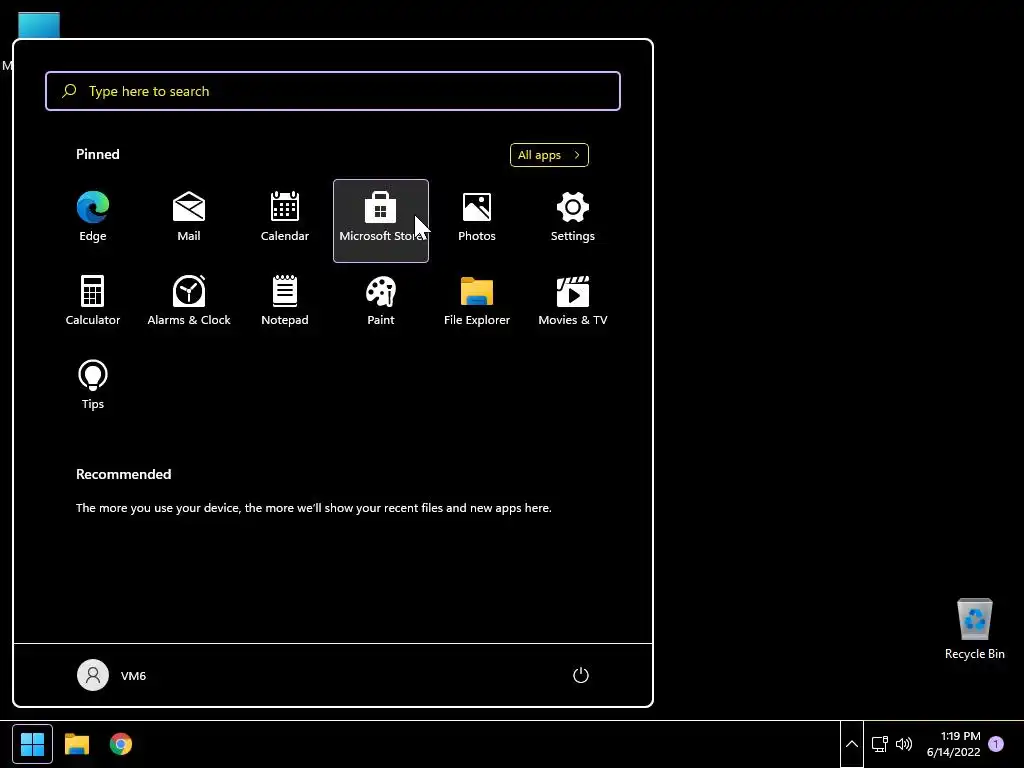The image size is (1024, 768).
Task: Click the Type here to search box
Action: coord(333,91)
